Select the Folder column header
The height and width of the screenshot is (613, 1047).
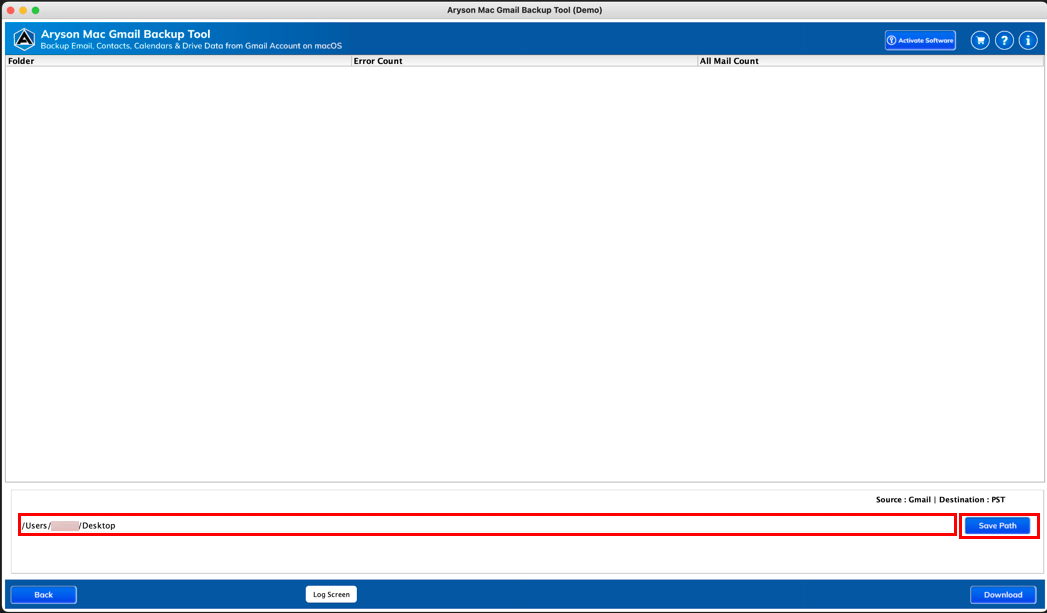(x=178, y=61)
